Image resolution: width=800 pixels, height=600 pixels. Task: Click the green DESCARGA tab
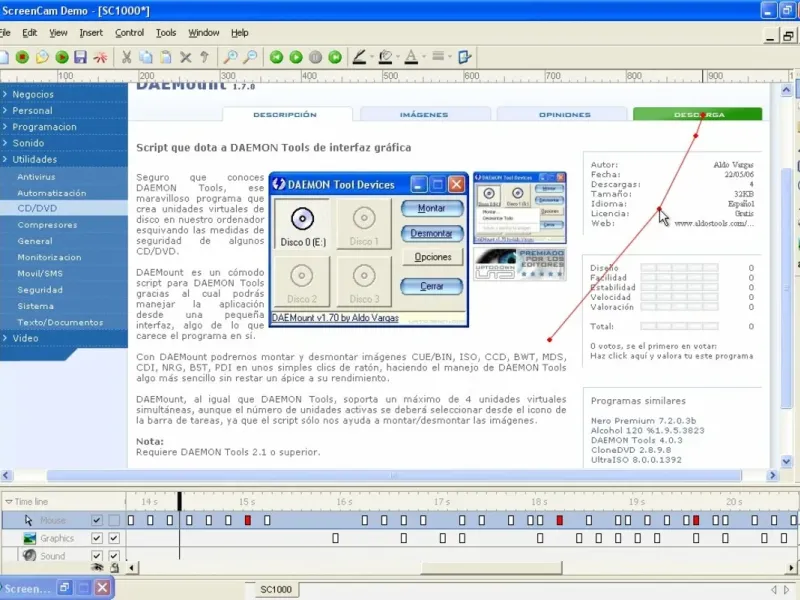click(697, 114)
